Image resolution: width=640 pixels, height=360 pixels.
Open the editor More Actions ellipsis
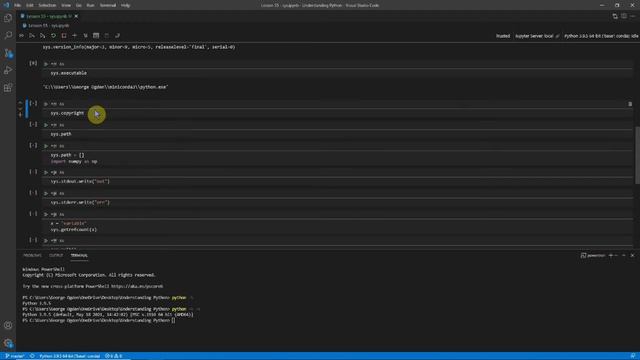[x=632, y=16]
